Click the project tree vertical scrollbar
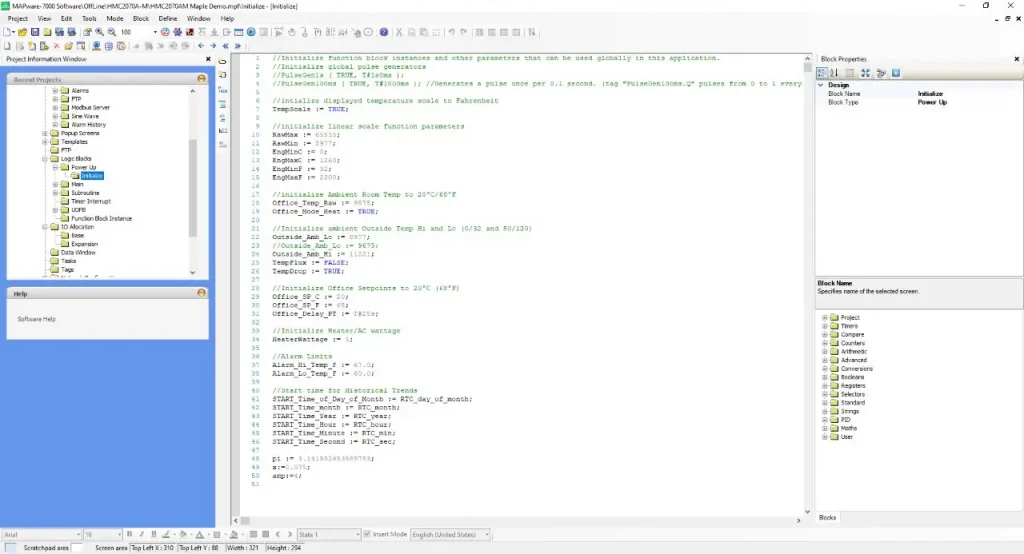This screenshot has width=1024, height=554. coord(193,182)
